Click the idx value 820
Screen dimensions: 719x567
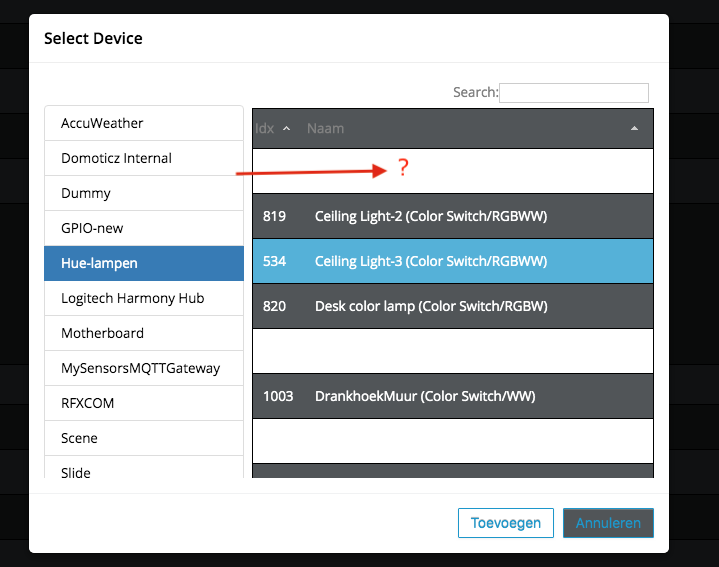(x=274, y=306)
